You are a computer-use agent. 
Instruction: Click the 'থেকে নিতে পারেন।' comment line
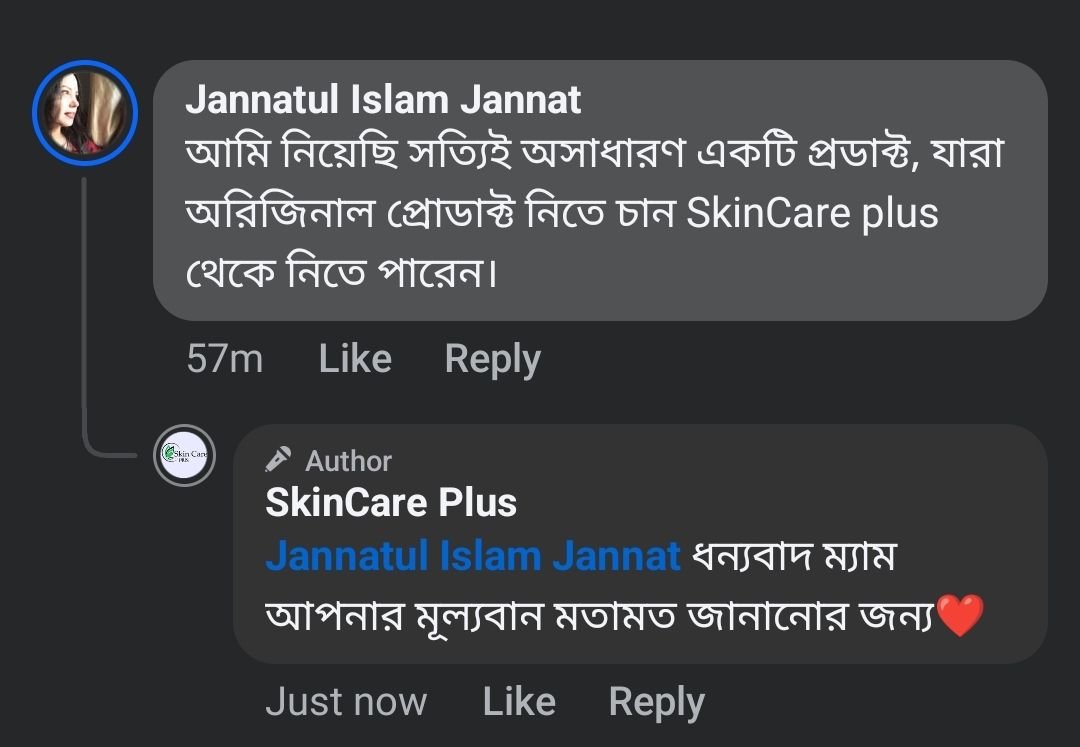pos(342,272)
